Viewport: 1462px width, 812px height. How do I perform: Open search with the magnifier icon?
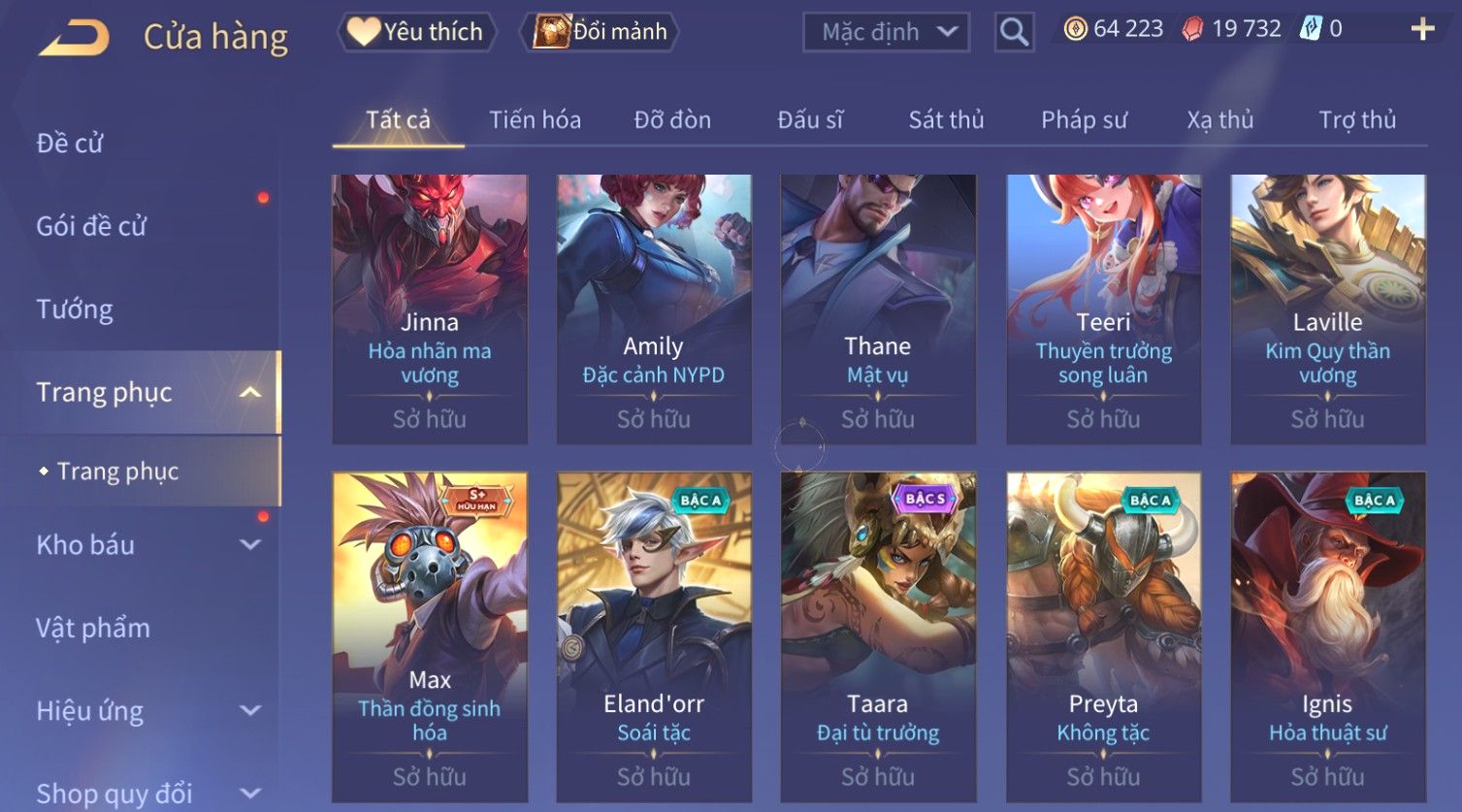coord(1014,32)
